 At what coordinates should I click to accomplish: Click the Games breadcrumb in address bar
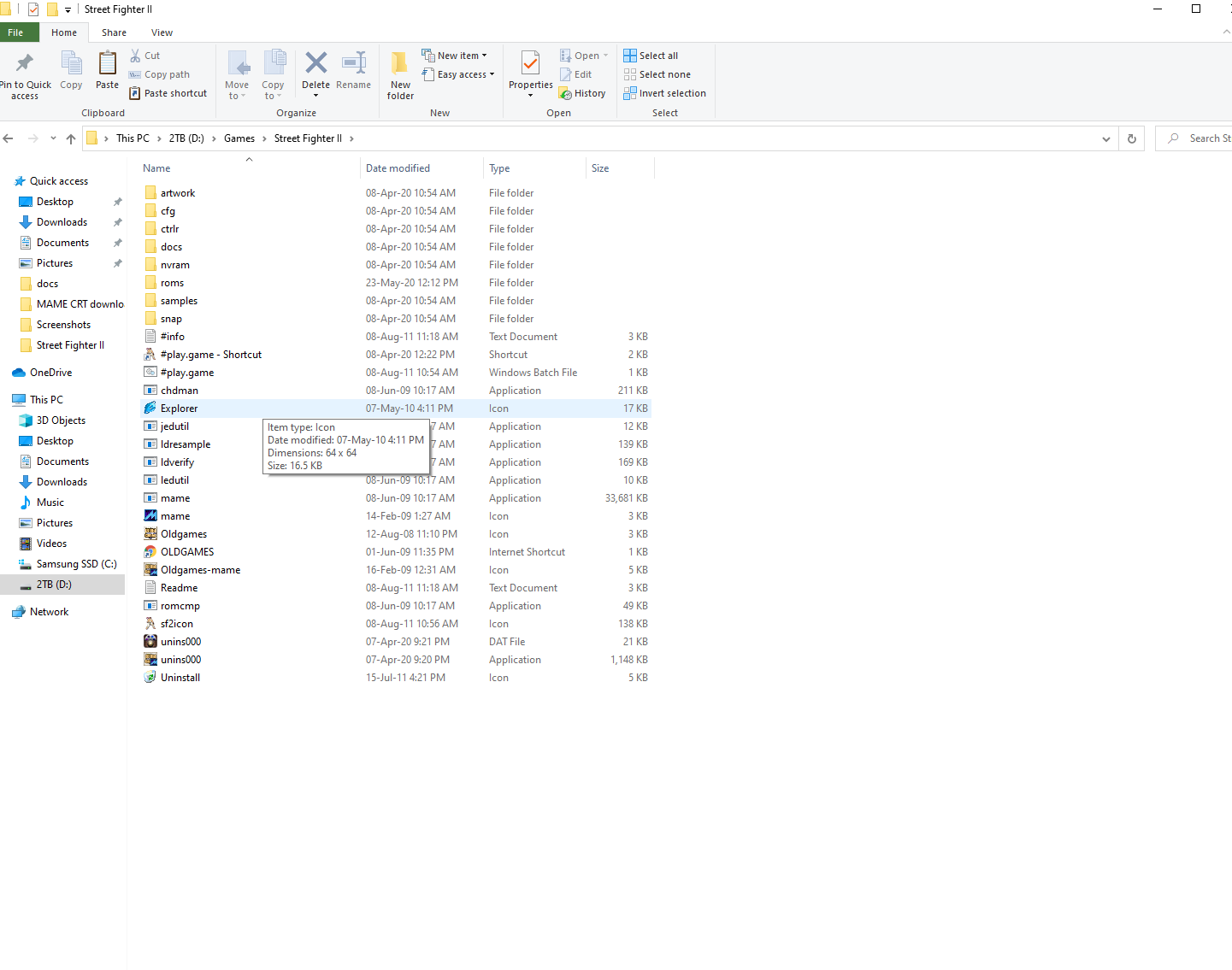239,138
